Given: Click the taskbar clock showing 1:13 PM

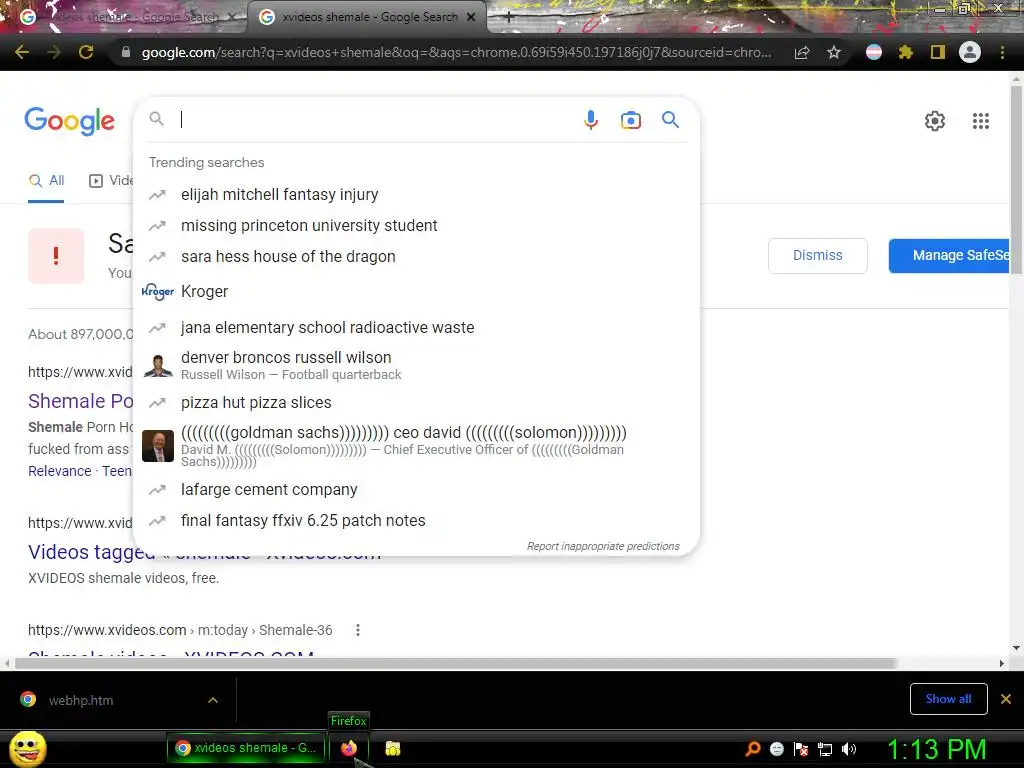Looking at the screenshot, I should [936, 749].
